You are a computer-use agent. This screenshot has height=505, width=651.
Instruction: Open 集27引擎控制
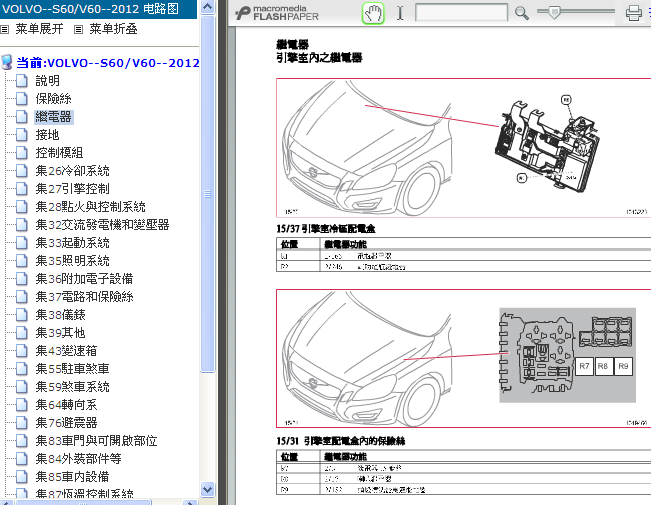(x=72, y=189)
